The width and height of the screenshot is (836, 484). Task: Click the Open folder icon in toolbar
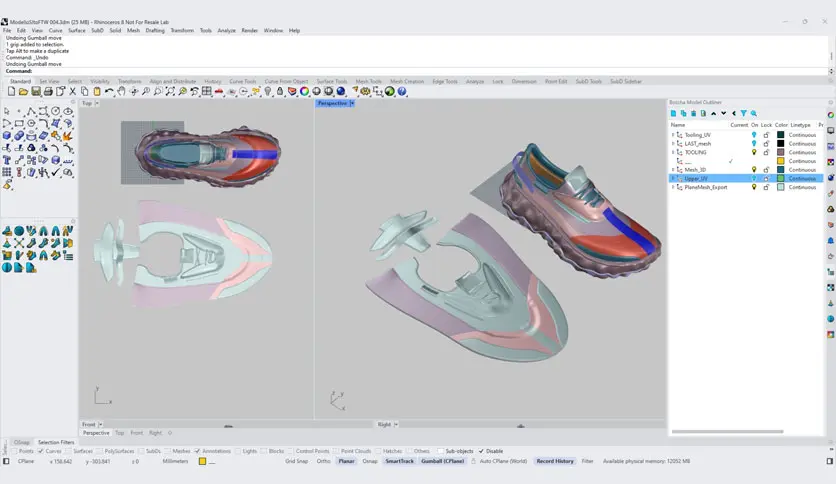tap(23, 91)
